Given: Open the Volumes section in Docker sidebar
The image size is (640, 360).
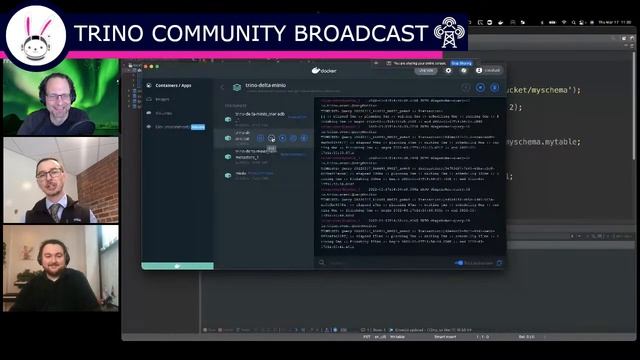Looking at the screenshot, I should pos(163,113).
